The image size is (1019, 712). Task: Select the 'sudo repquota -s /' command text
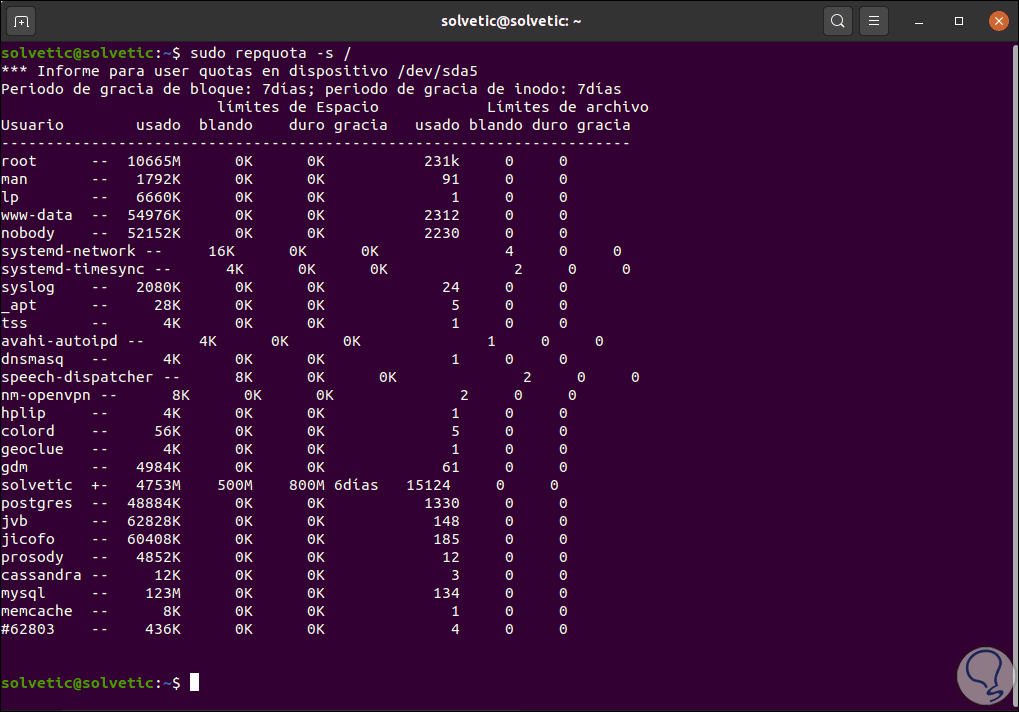270,53
